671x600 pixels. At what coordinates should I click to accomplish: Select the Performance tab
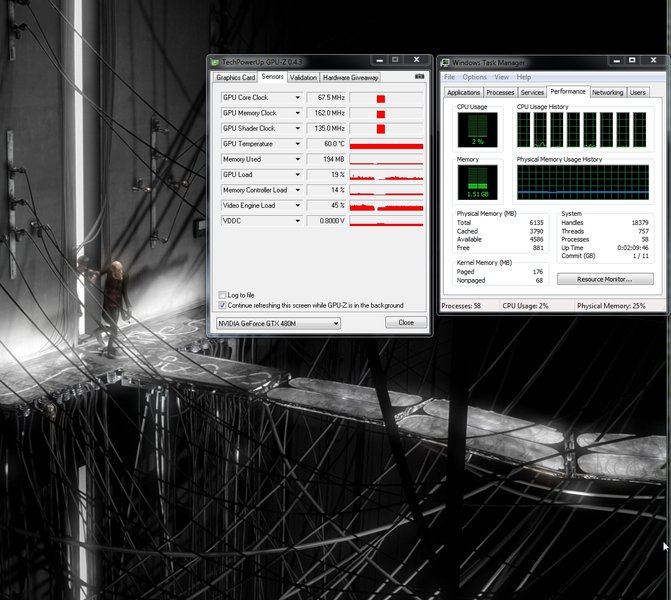coord(568,92)
